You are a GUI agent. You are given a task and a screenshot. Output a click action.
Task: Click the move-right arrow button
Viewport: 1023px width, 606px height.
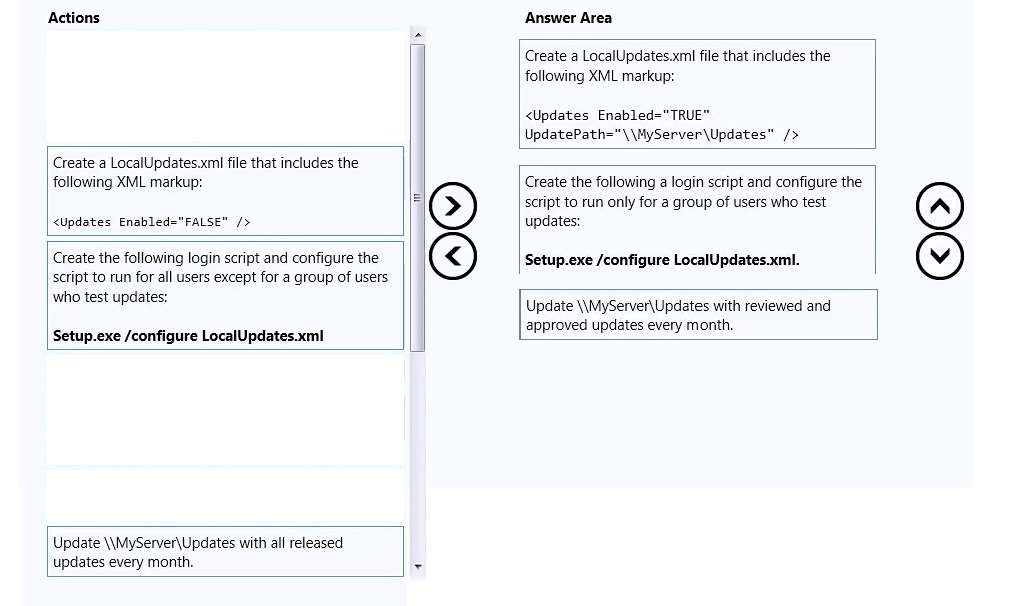tap(453, 206)
